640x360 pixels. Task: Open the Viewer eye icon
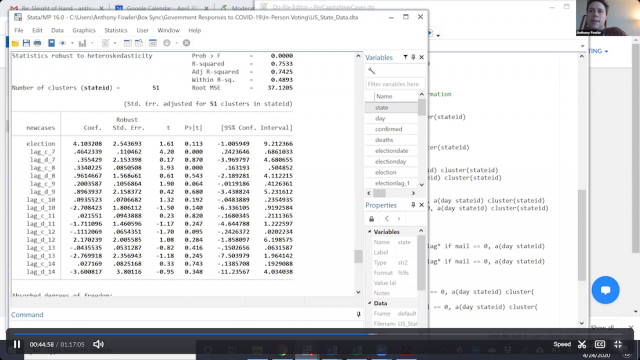coord(62,43)
